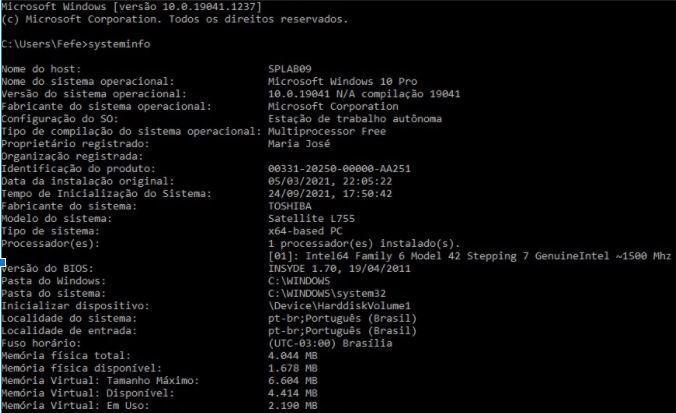
Task: Click total physical memory 4.044 MB
Action: (293, 356)
